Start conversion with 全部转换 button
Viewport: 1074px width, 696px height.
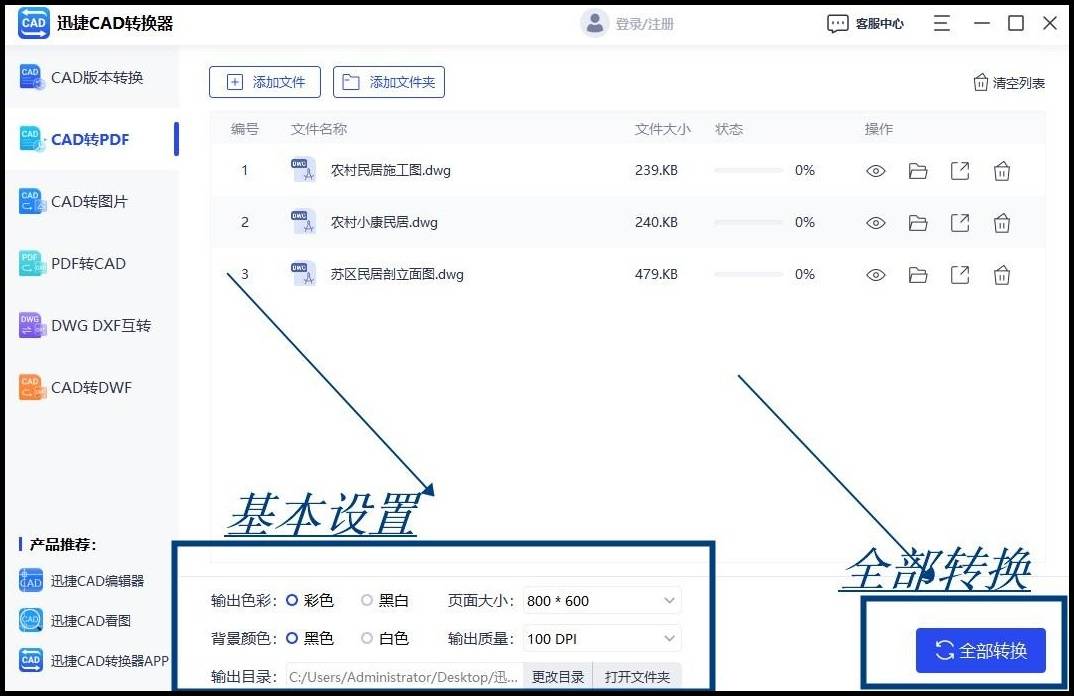point(980,649)
